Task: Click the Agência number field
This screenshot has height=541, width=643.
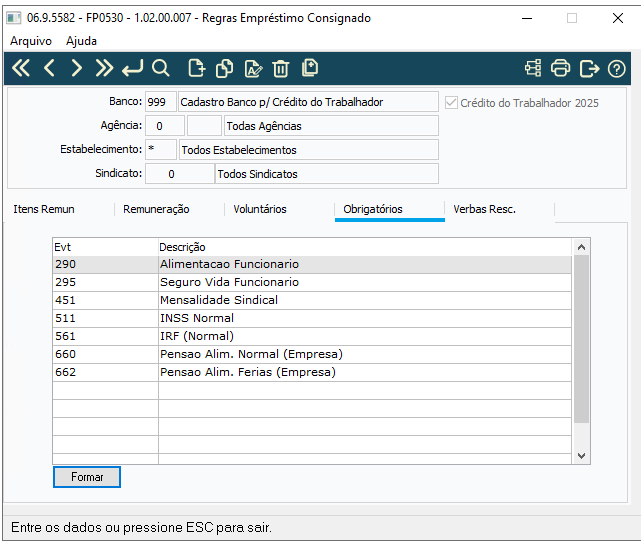Action: click(x=165, y=126)
